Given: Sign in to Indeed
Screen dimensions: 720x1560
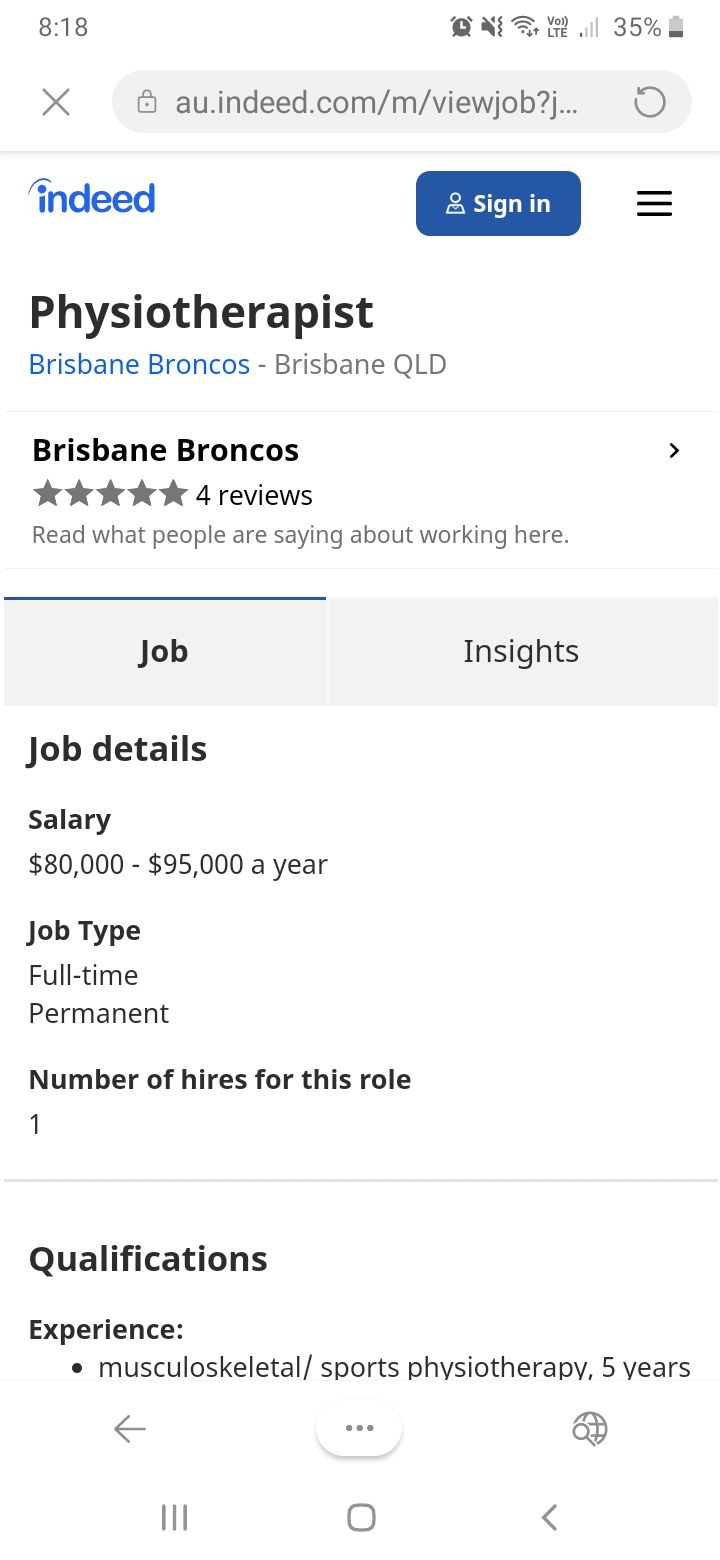Looking at the screenshot, I should click(498, 203).
